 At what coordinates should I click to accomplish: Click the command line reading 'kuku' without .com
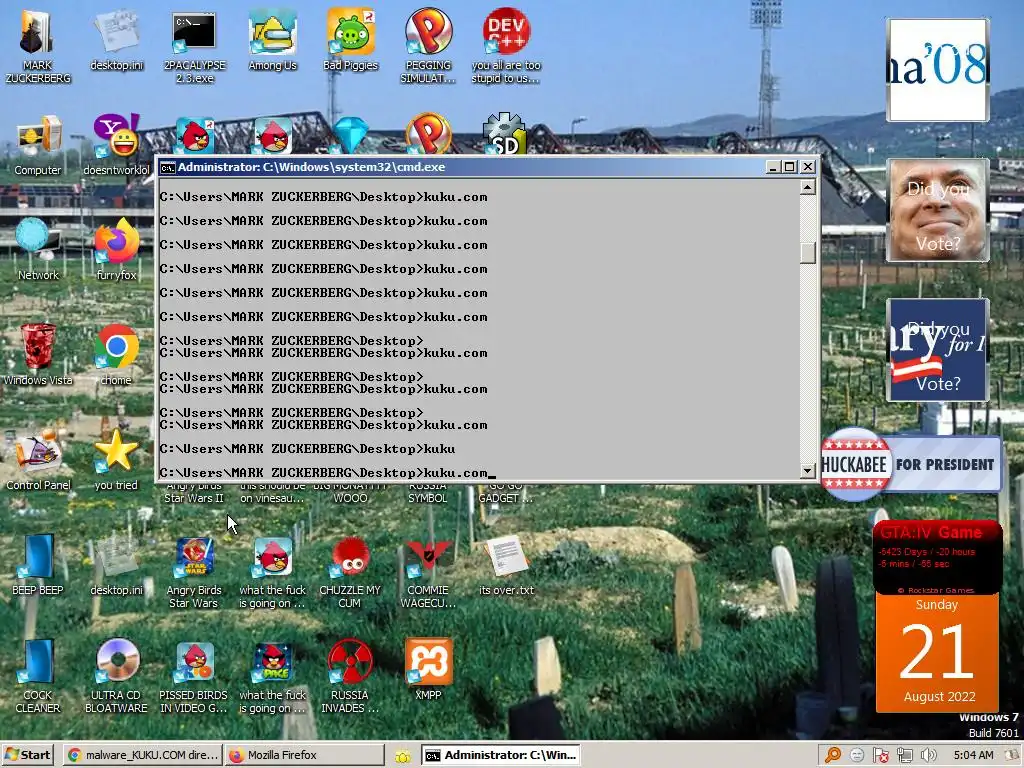[x=307, y=449]
